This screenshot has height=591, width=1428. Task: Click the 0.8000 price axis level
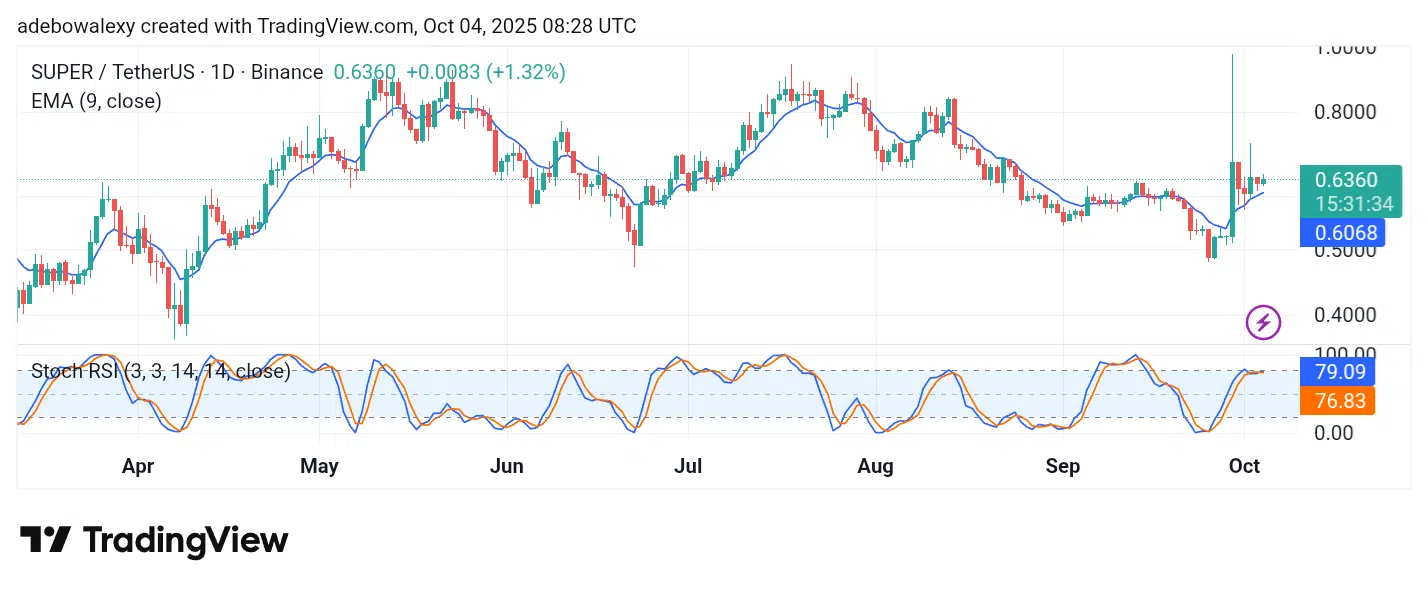click(x=1345, y=112)
